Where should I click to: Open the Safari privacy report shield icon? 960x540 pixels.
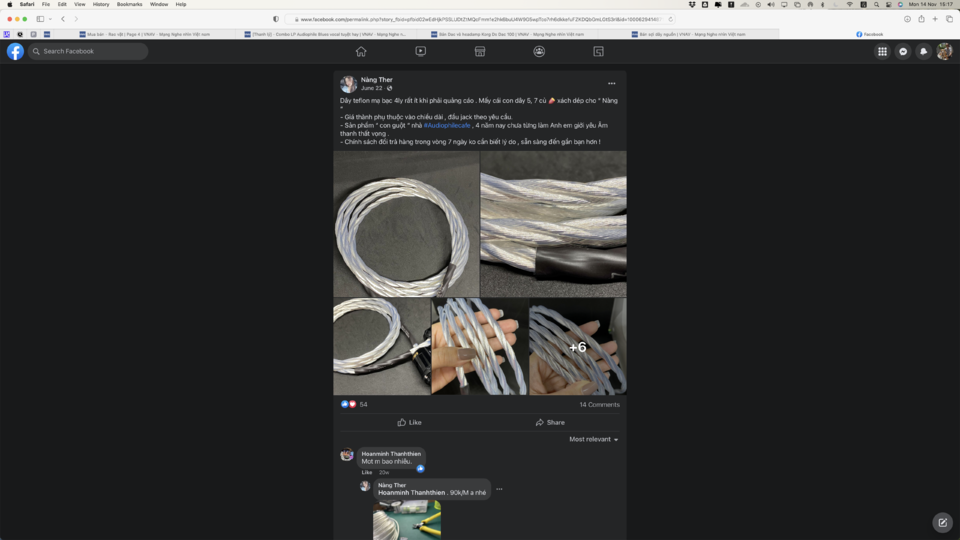[276, 19]
